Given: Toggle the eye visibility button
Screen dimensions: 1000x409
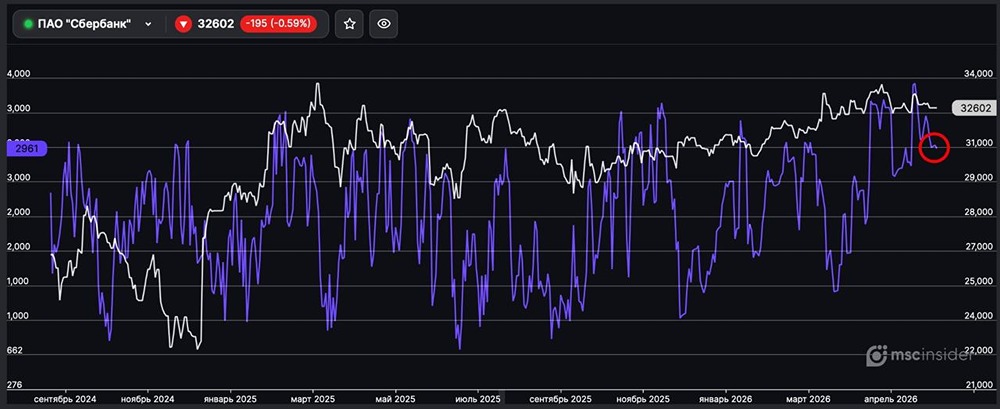Looking at the screenshot, I should (x=383, y=24).
